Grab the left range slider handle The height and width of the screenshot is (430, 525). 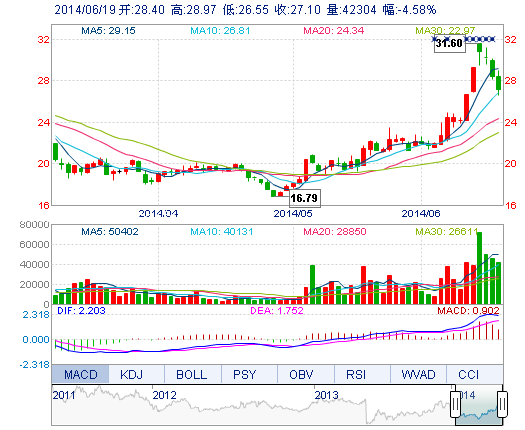455,404
